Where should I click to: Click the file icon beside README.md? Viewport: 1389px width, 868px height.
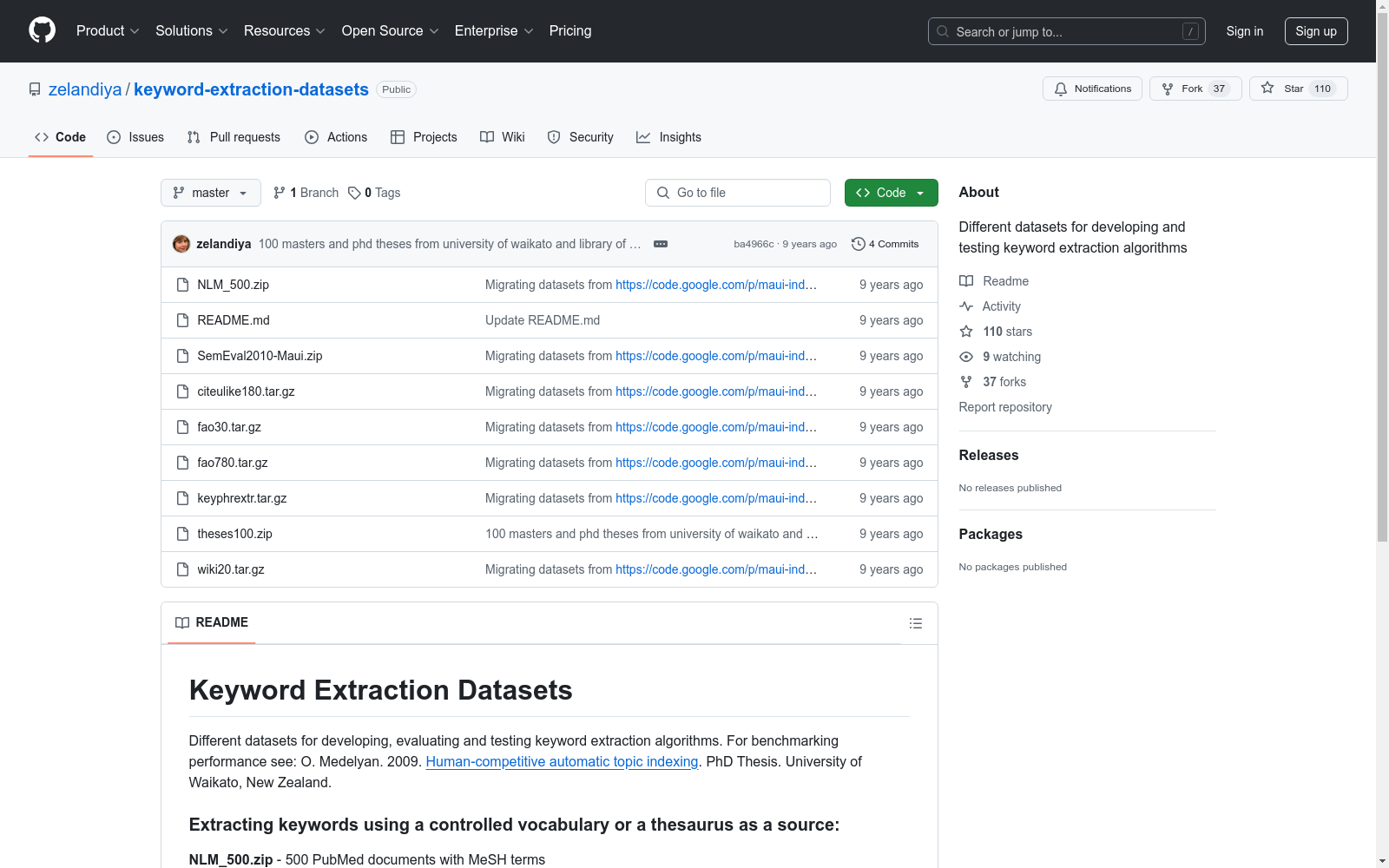pyautogui.click(x=182, y=320)
